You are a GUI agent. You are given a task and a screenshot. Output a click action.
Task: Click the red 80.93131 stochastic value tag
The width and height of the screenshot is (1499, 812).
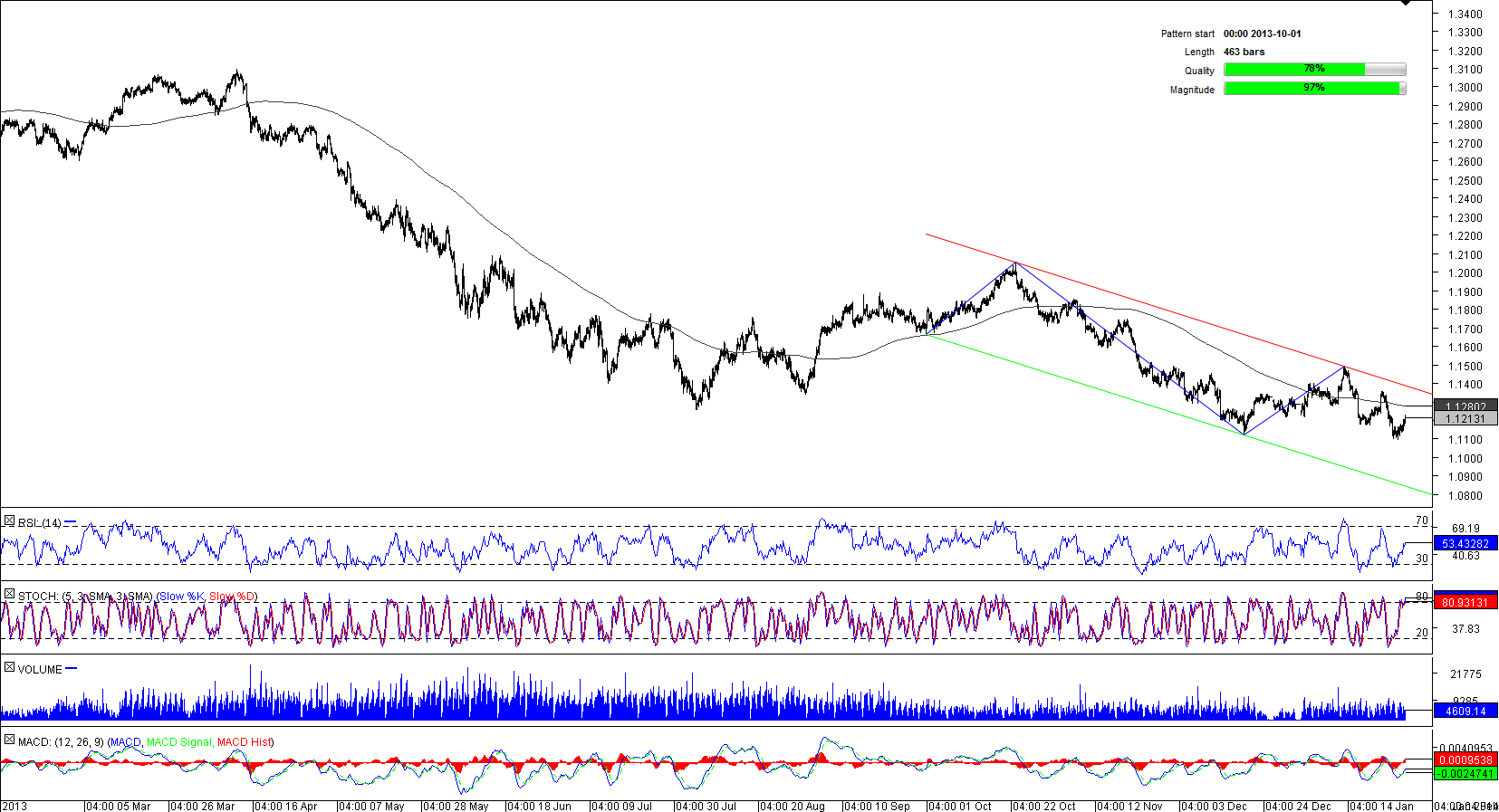(x=1465, y=602)
